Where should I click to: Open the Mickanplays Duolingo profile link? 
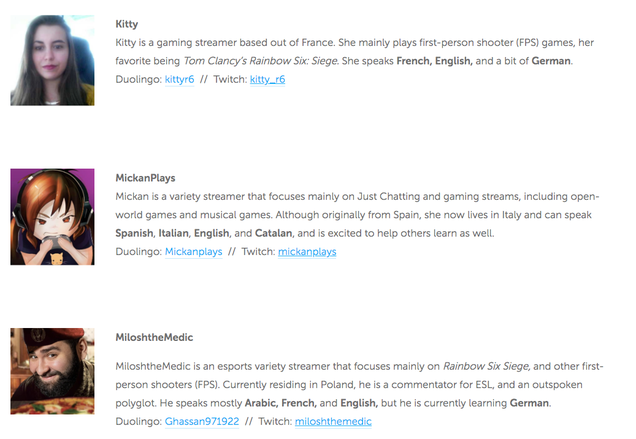193,252
